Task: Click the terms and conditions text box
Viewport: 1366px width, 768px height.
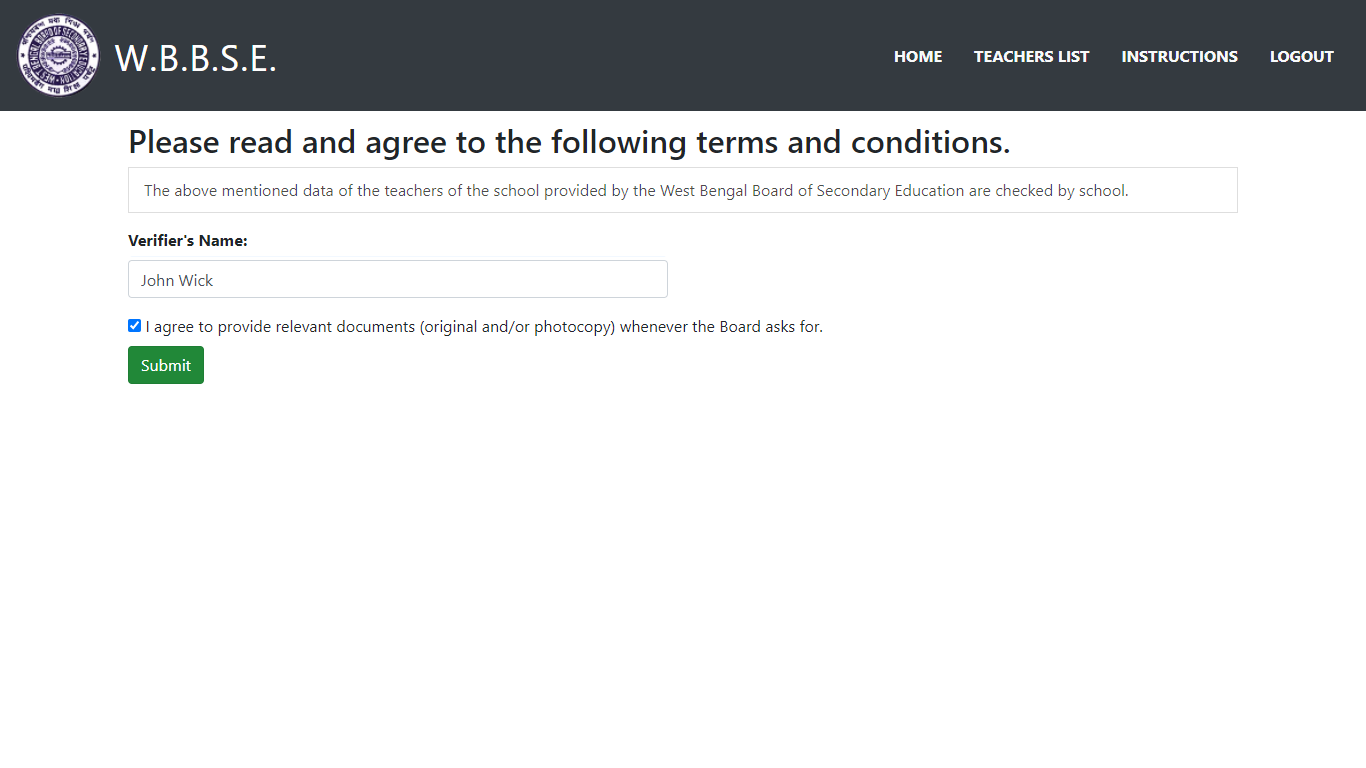Action: (682, 190)
